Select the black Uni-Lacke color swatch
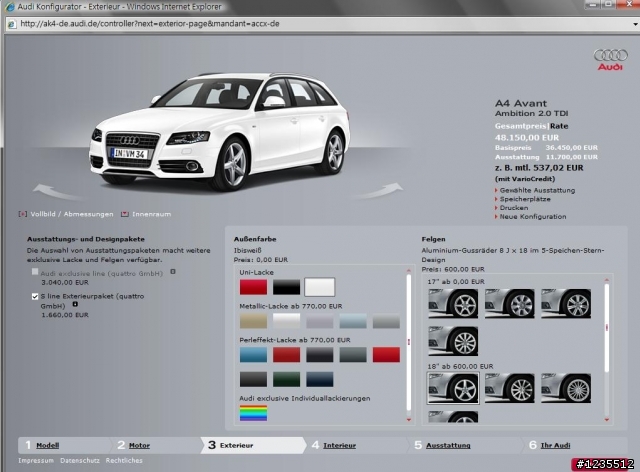The width and height of the screenshot is (640, 472). click(x=287, y=287)
